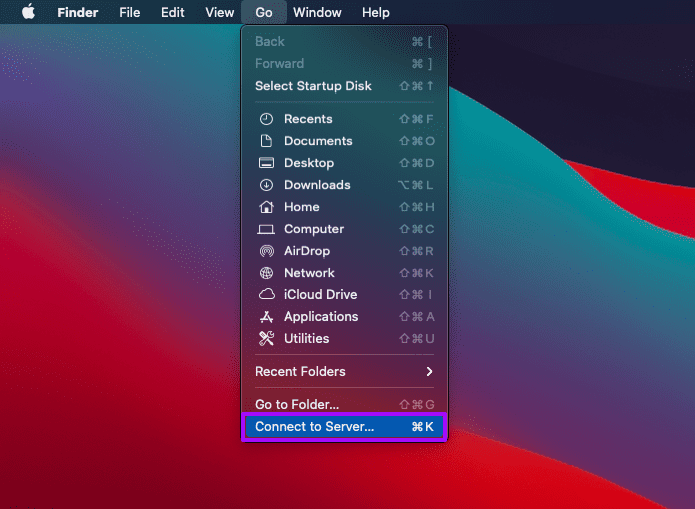The image size is (695, 509).
Task: Select Go to Folder… entry
Action: [x=344, y=404]
